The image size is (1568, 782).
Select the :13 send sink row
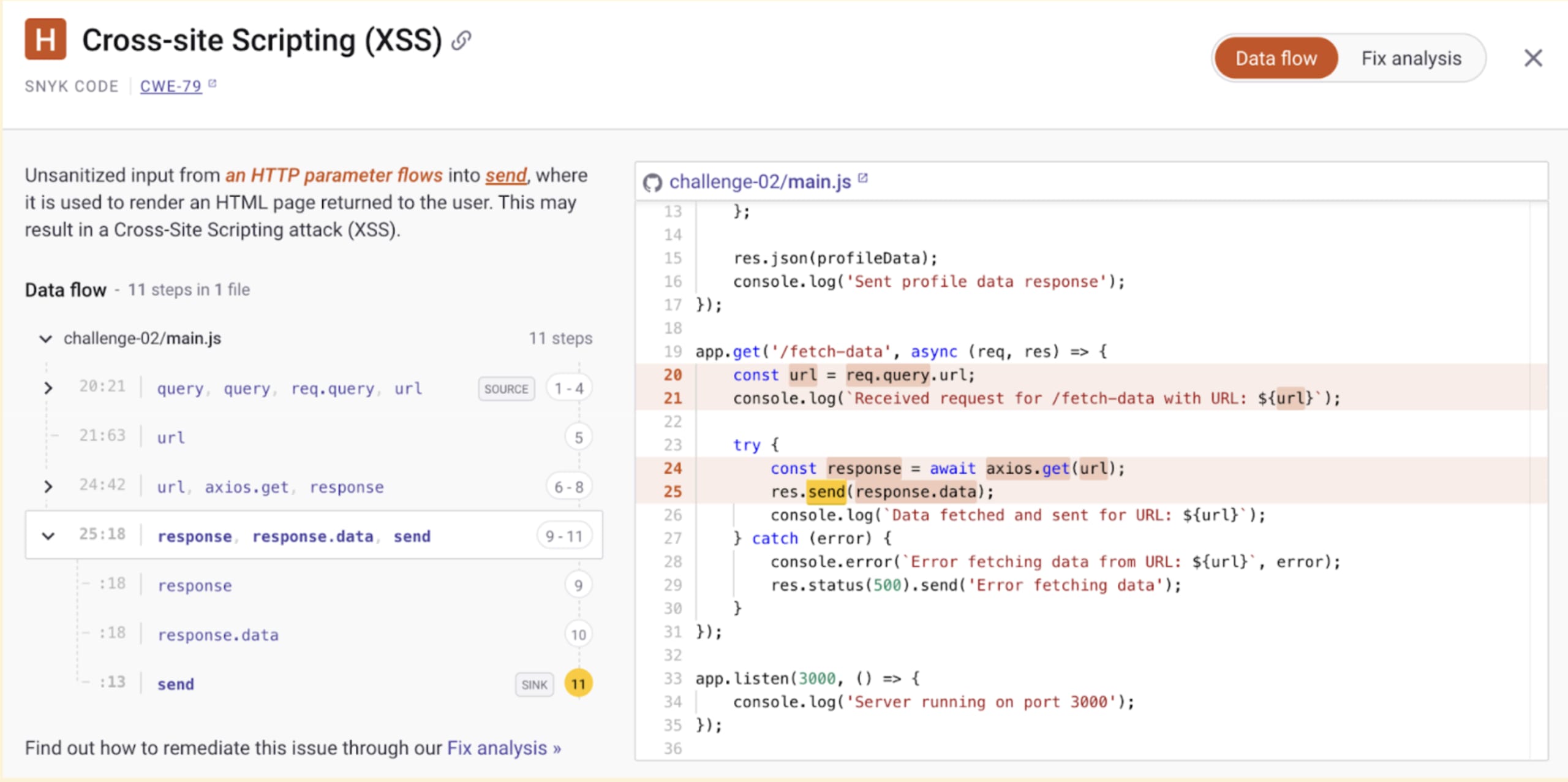pyautogui.click(x=314, y=684)
